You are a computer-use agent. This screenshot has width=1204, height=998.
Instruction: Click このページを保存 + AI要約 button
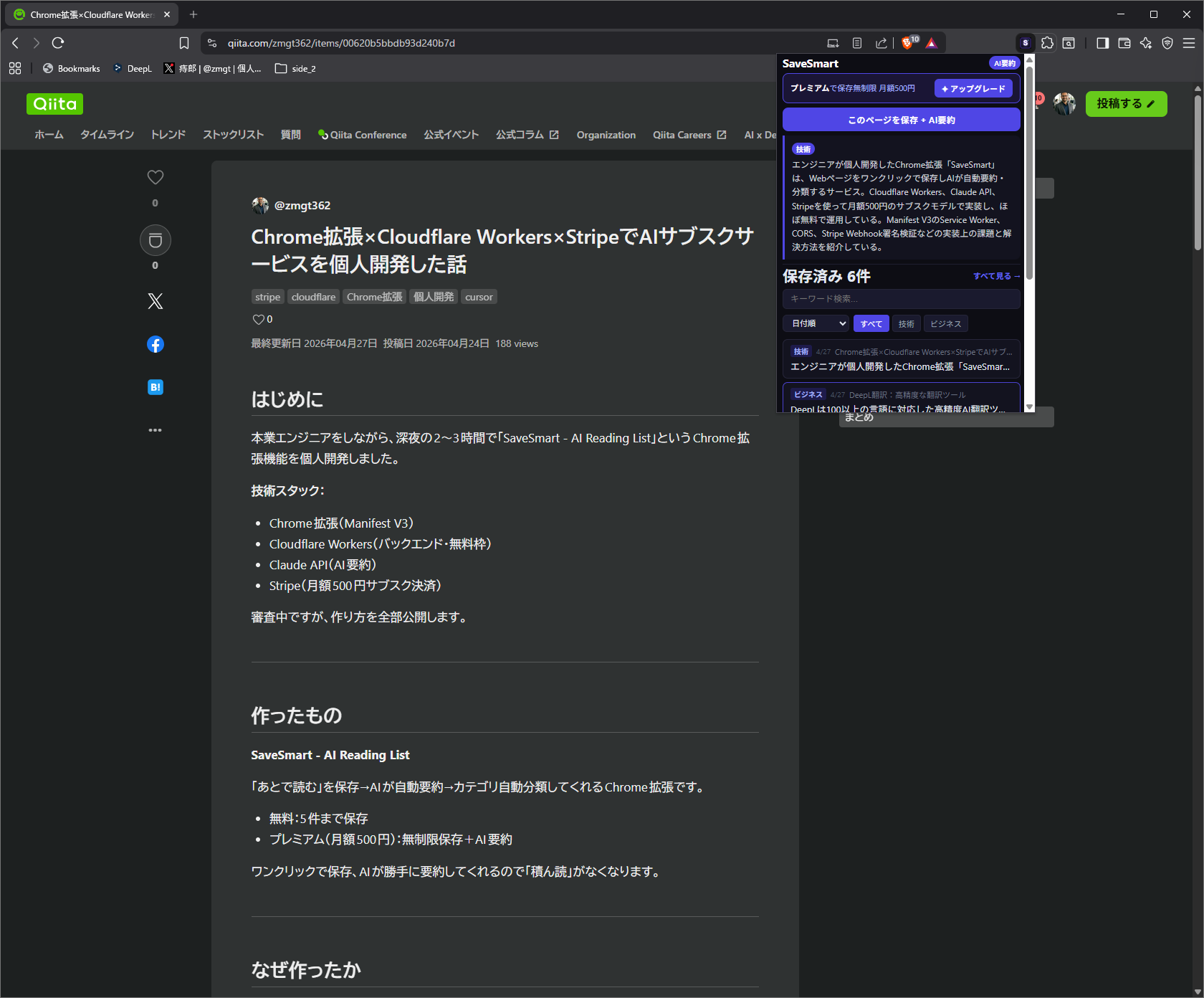tap(901, 120)
